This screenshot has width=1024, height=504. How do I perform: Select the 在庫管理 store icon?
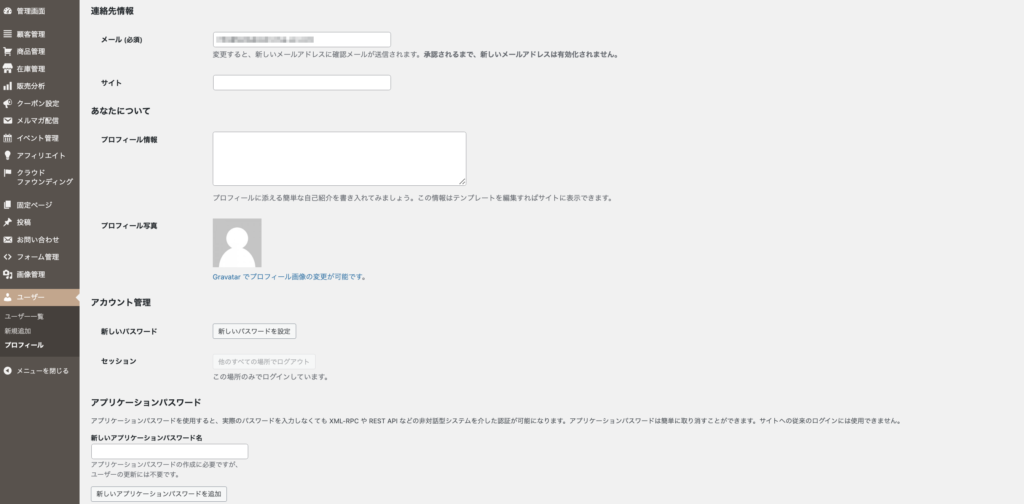click(8, 68)
